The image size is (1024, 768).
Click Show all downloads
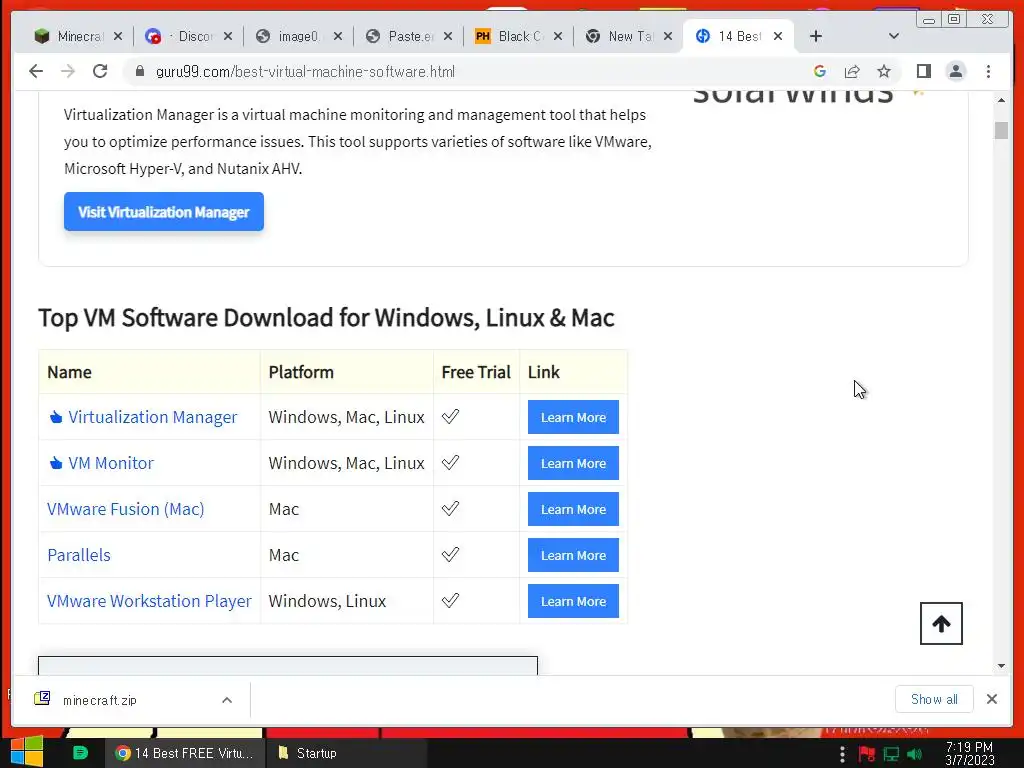pyautogui.click(x=934, y=699)
